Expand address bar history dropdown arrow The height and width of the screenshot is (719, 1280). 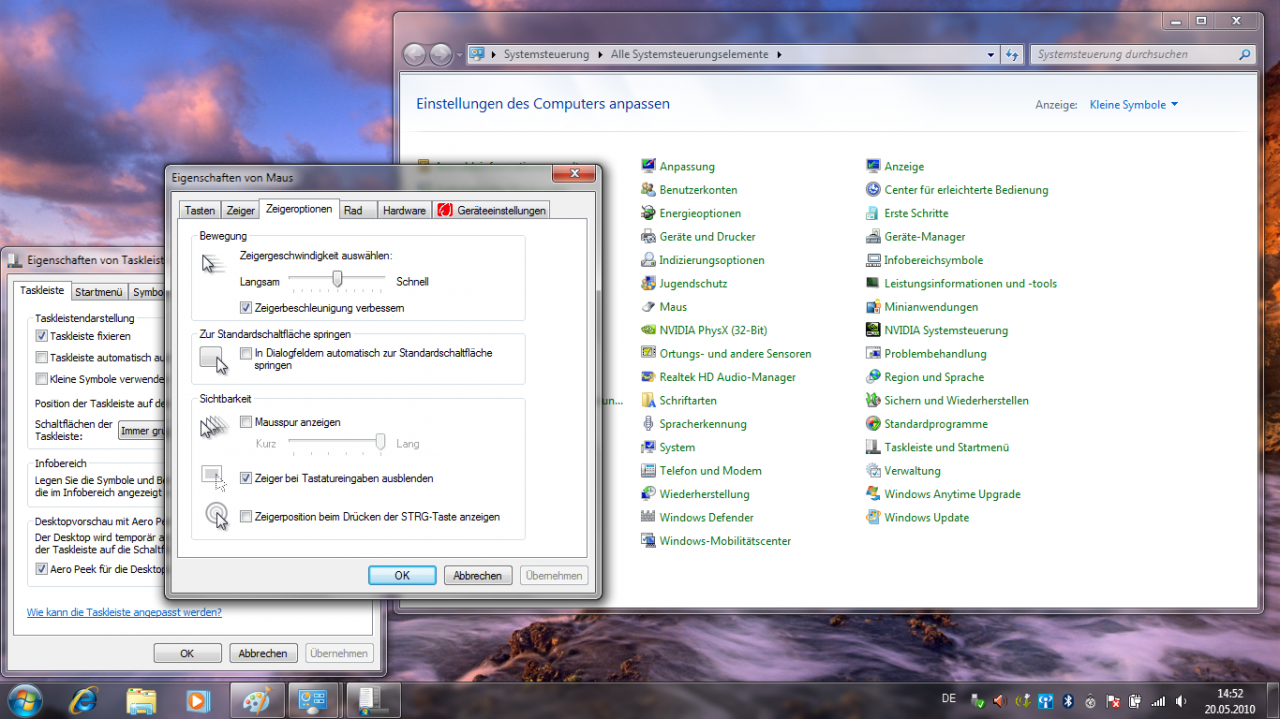[x=990, y=55]
